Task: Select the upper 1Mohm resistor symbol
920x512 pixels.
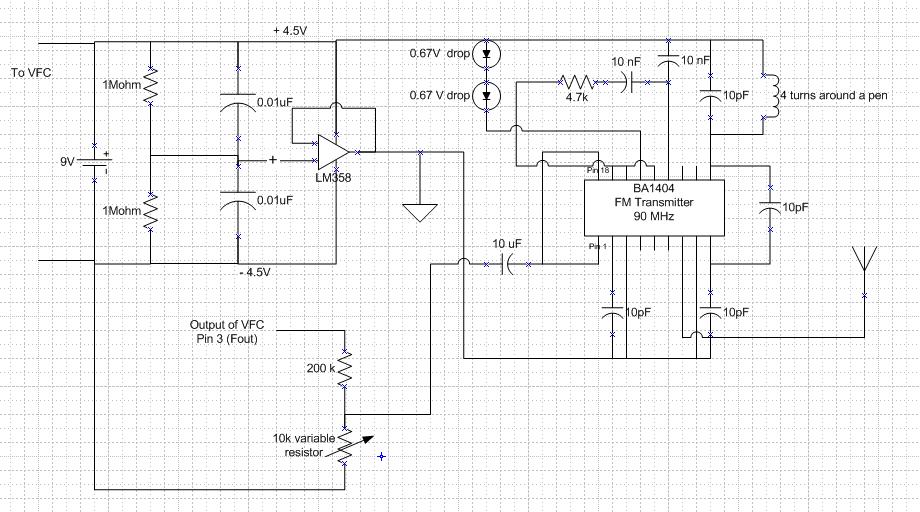Action: point(151,86)
